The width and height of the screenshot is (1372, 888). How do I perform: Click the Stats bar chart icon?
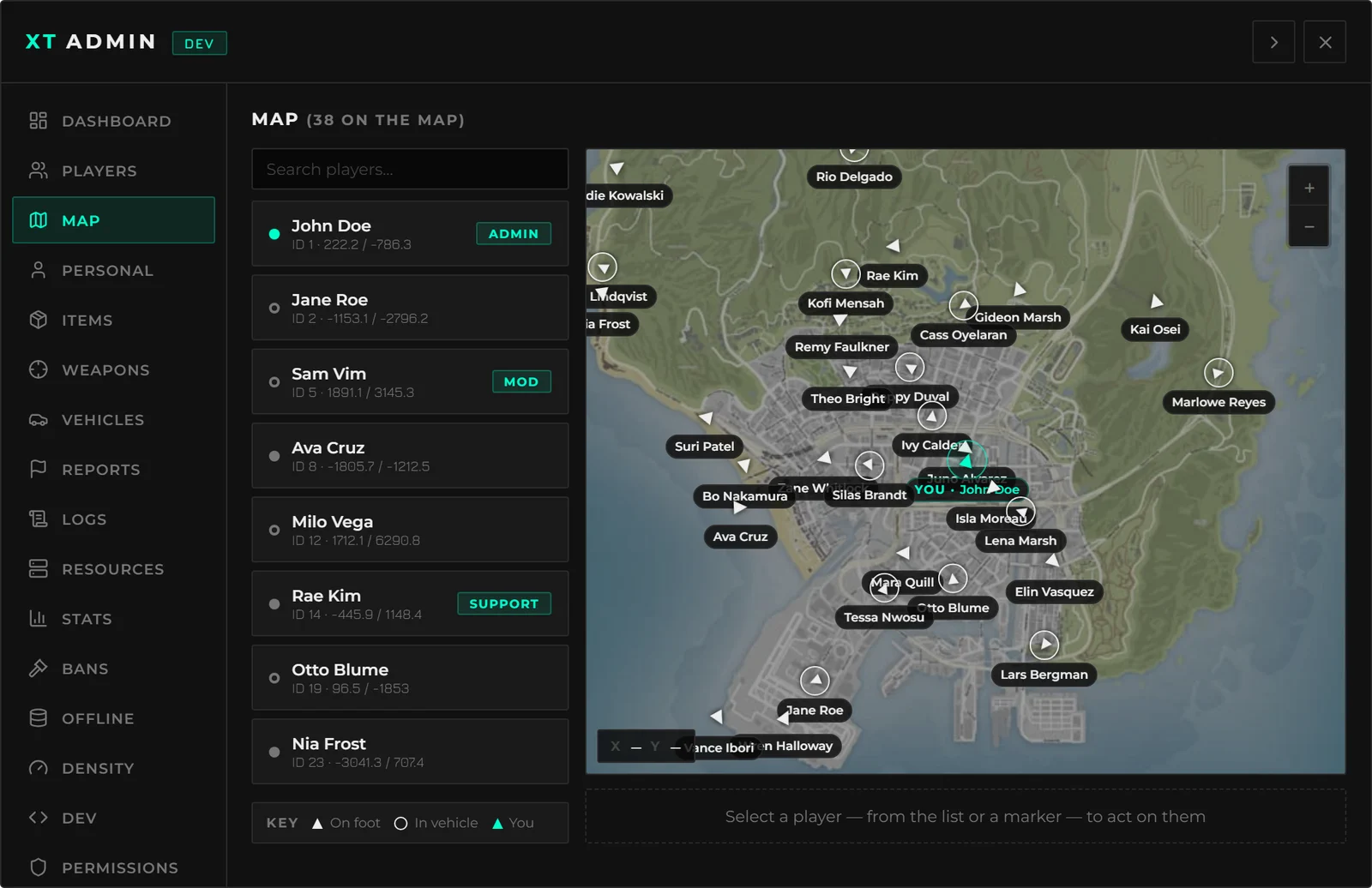38,618
